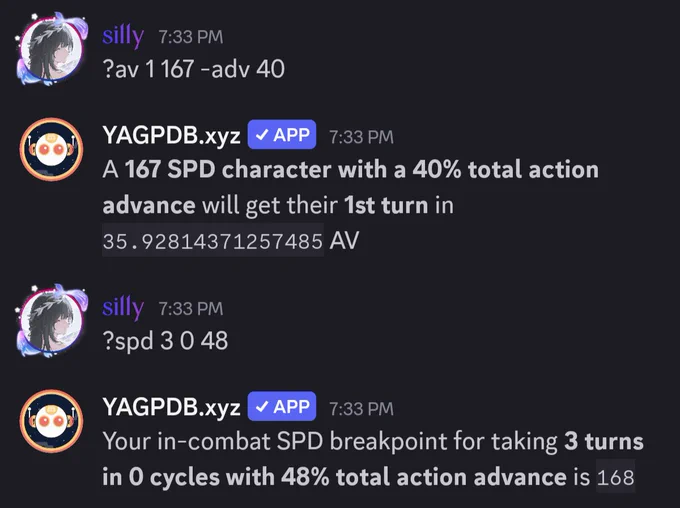Open YAGPDB.xyz bot avatar on first reply
The width and height of the screenshot is (680, 508).
tap(51, 149)
